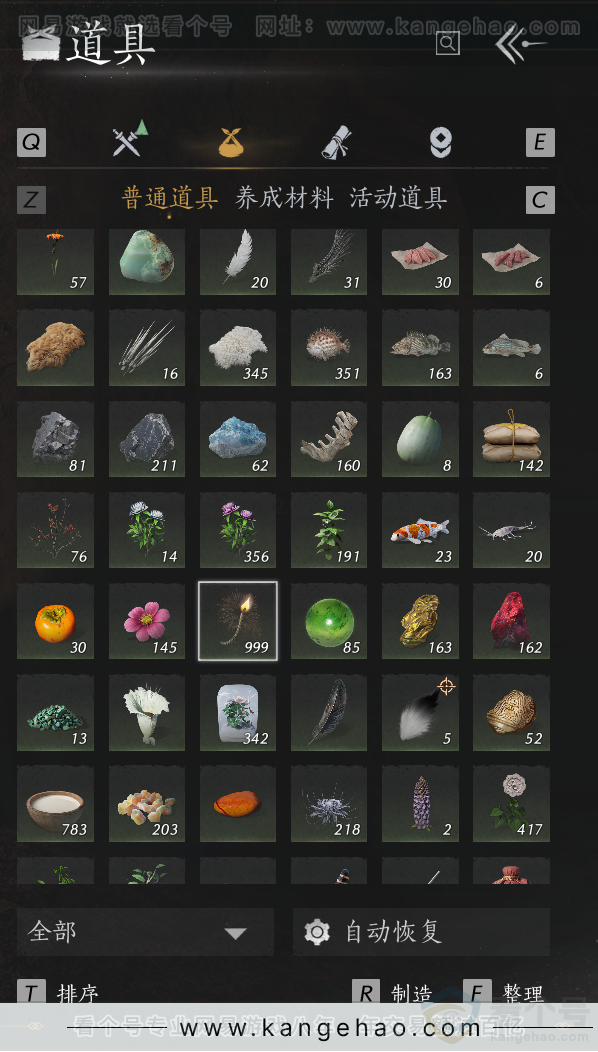Select the orange persimmon item with 30
This screenshot has width=598, height=1052.
pyautogui.click(x=55, y=621)
